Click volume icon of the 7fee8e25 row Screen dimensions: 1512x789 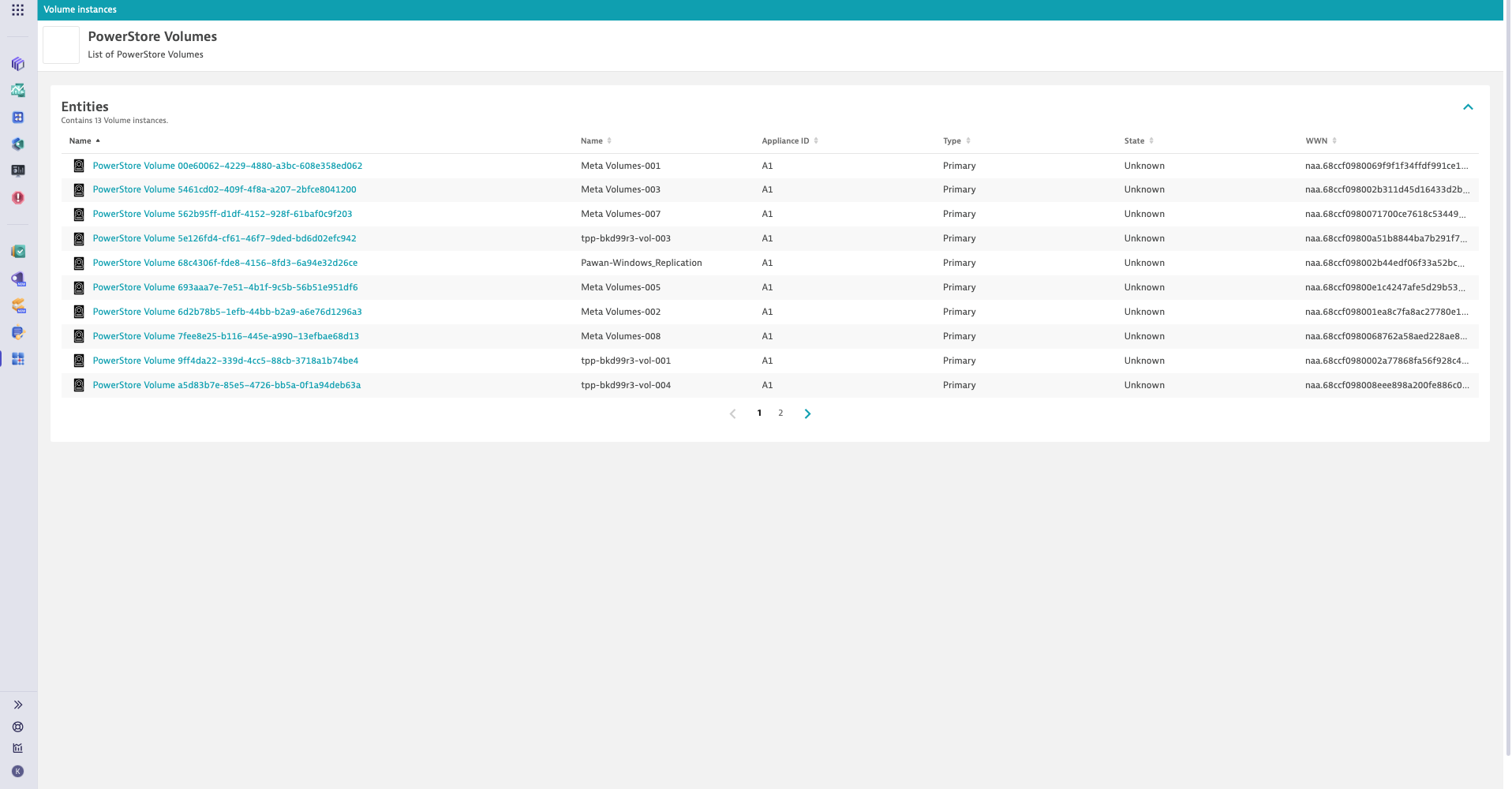79,336
